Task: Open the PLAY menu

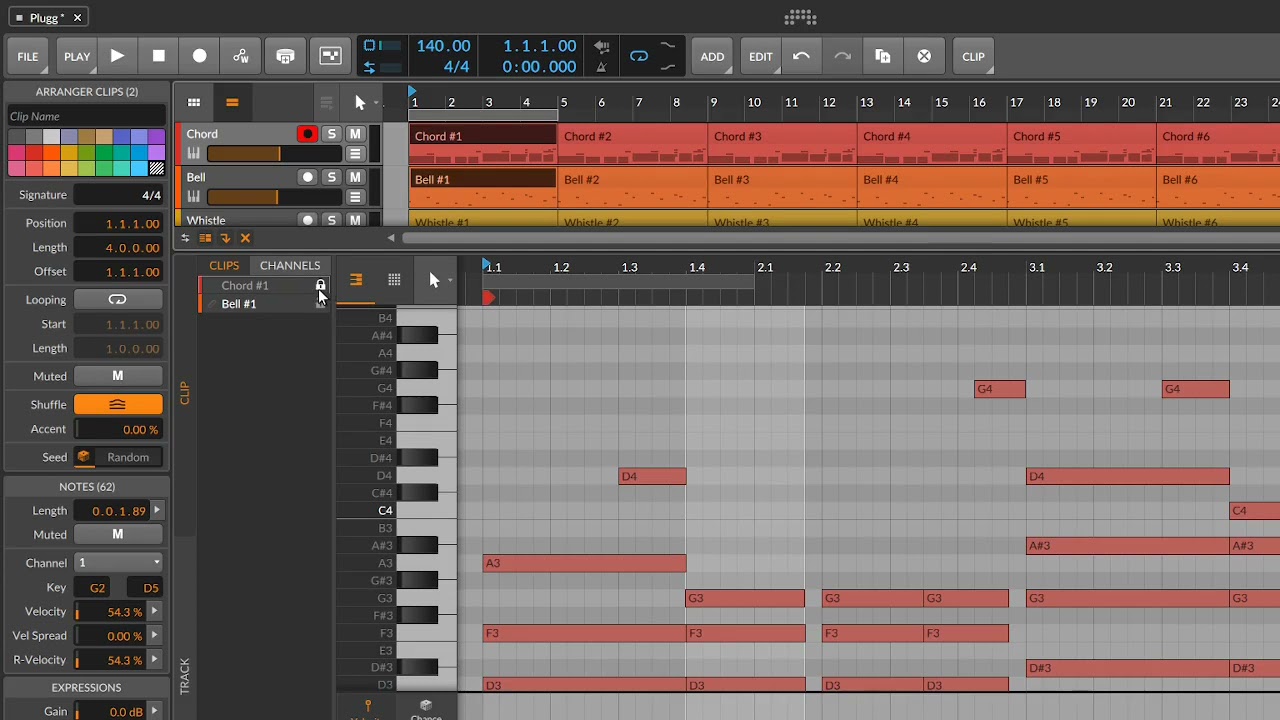Action: pos(77,57)
